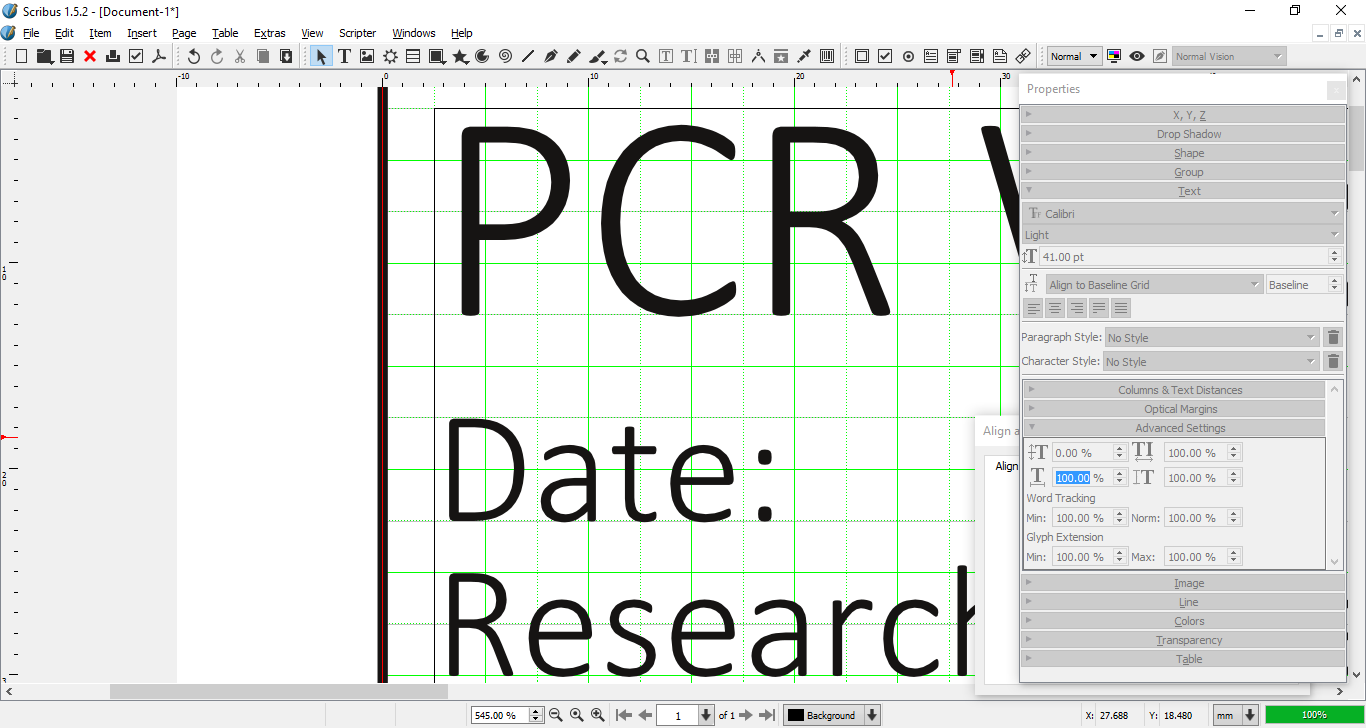
Task: Select the Text Frame tool
Action: click(344, 57)
